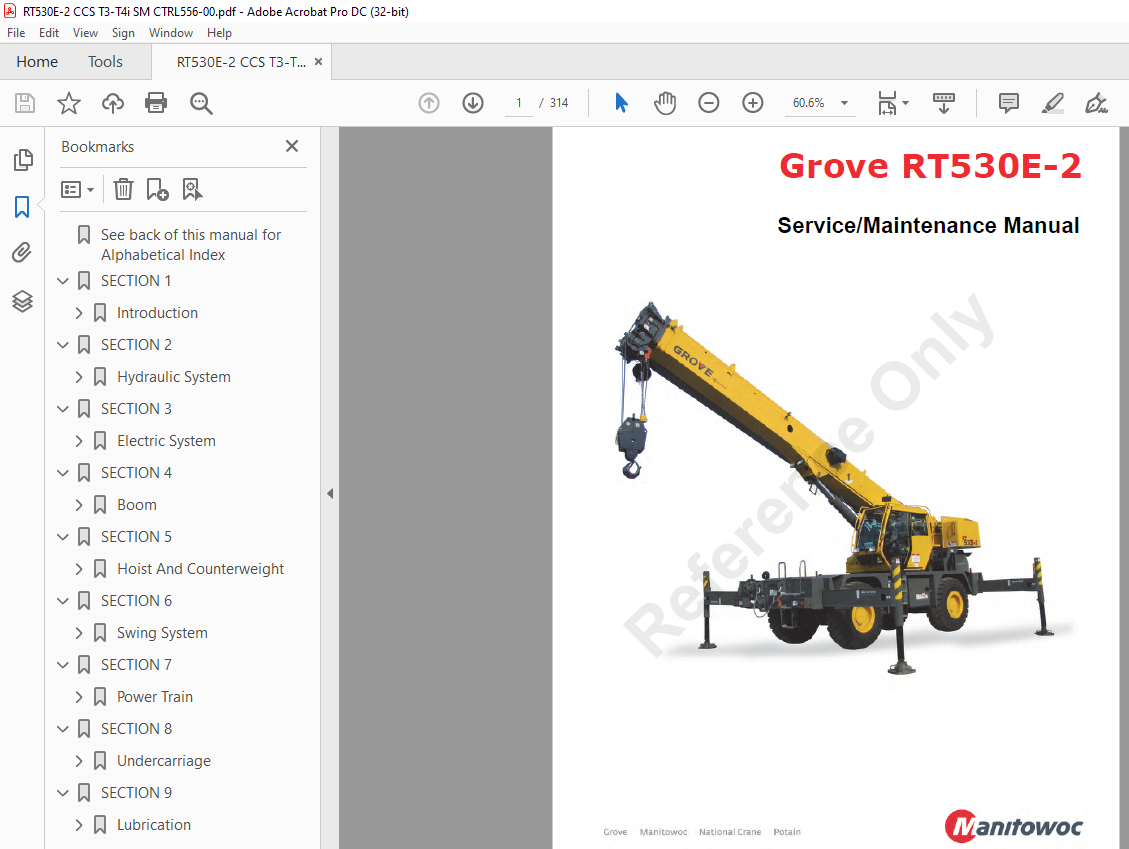Expand the Undercarriage bookmark
Screen dimensions: 1129x849
79,761
